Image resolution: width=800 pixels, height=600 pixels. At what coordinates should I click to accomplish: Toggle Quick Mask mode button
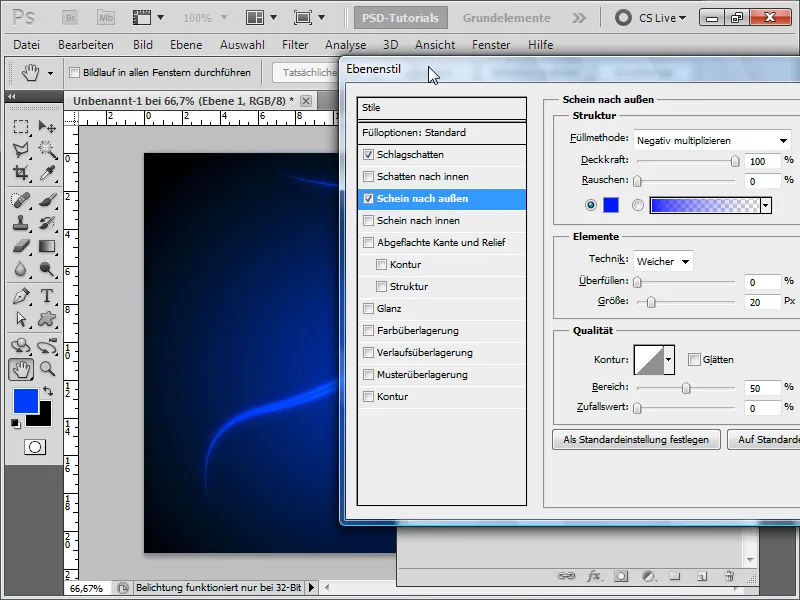pyautogui.click(x=35, y=447)
